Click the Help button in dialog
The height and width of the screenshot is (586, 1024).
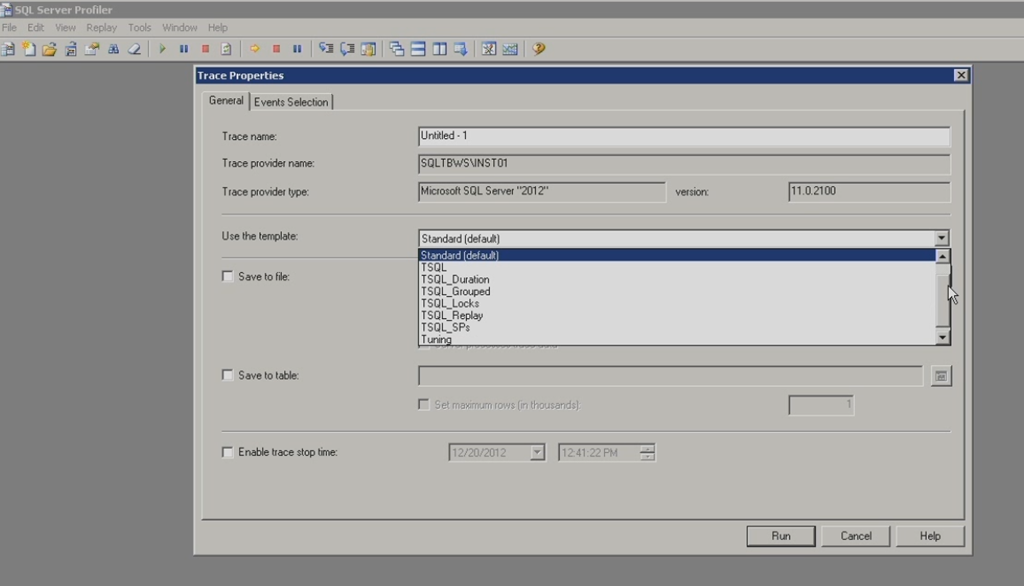coord(930,536)
